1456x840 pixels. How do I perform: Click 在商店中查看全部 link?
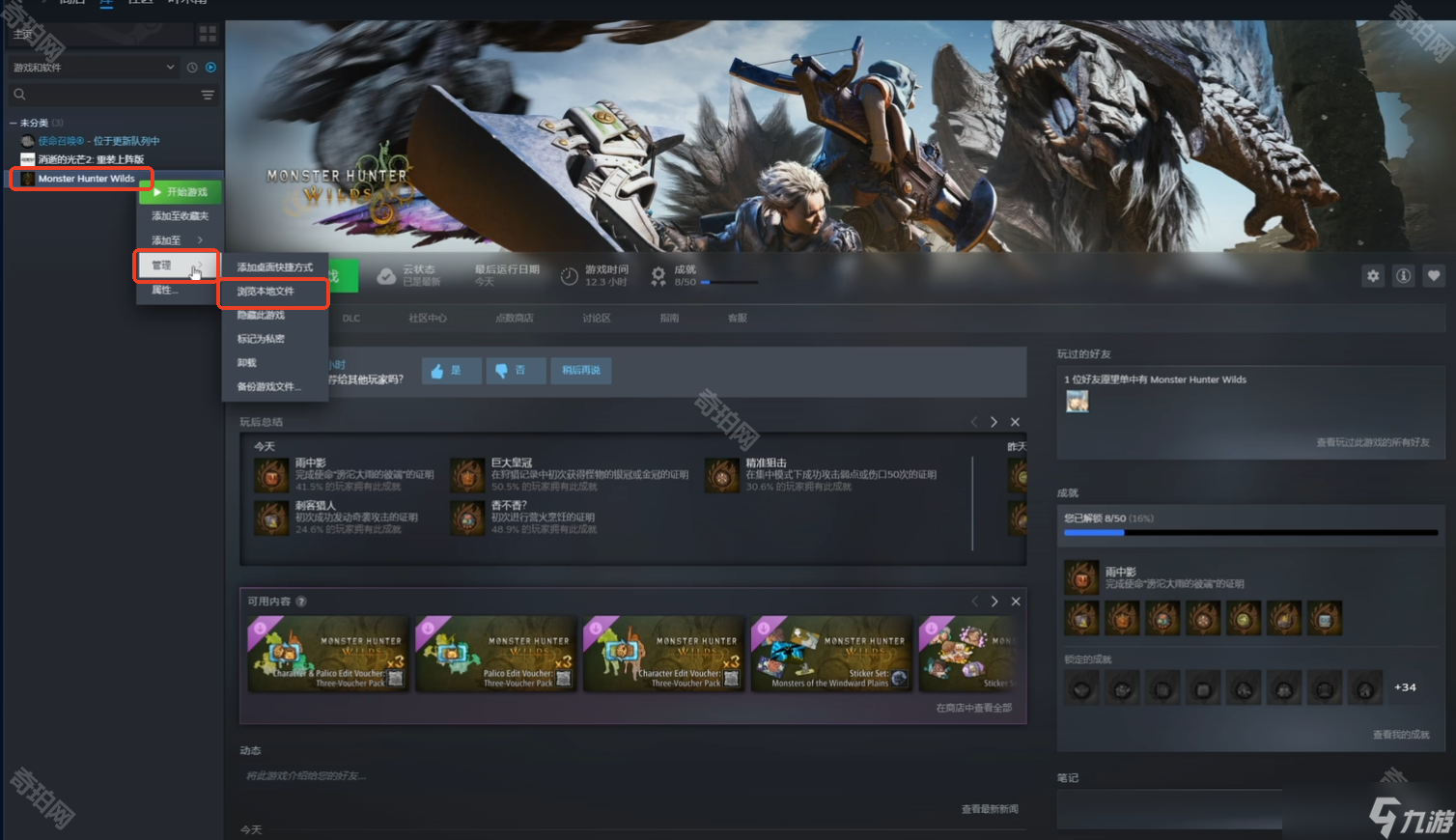(973, 709)
